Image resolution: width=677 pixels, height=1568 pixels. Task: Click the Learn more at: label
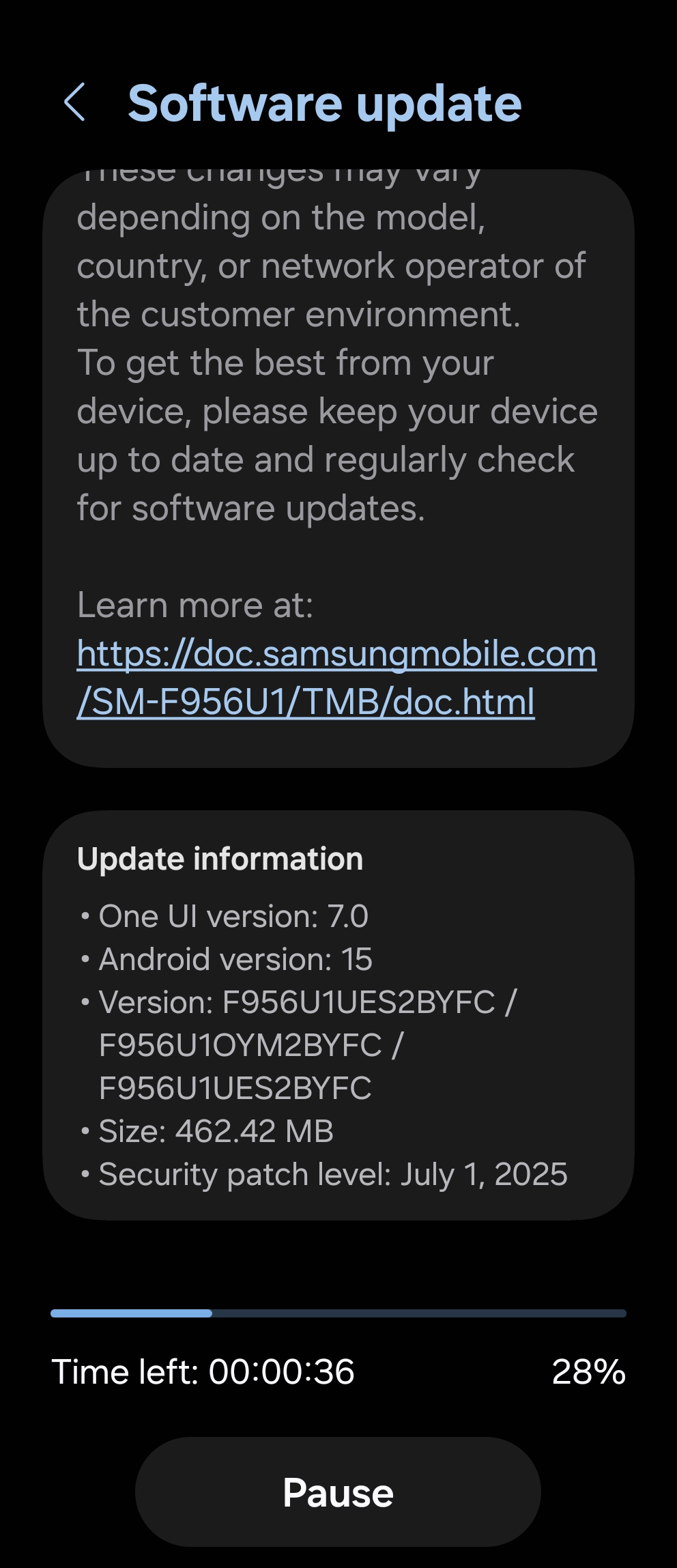tap(195, 605)
